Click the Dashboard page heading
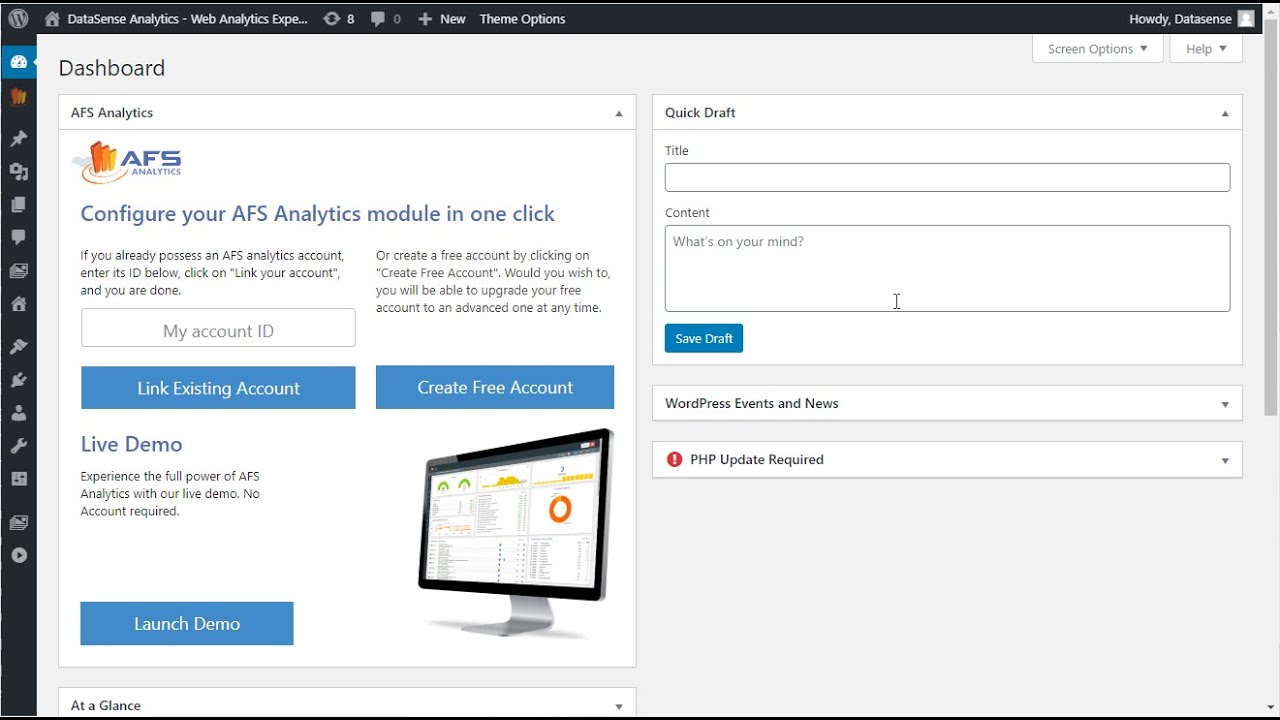This screenshot has width=1280, height=720. pyautogui.click(x=112, y=68)
